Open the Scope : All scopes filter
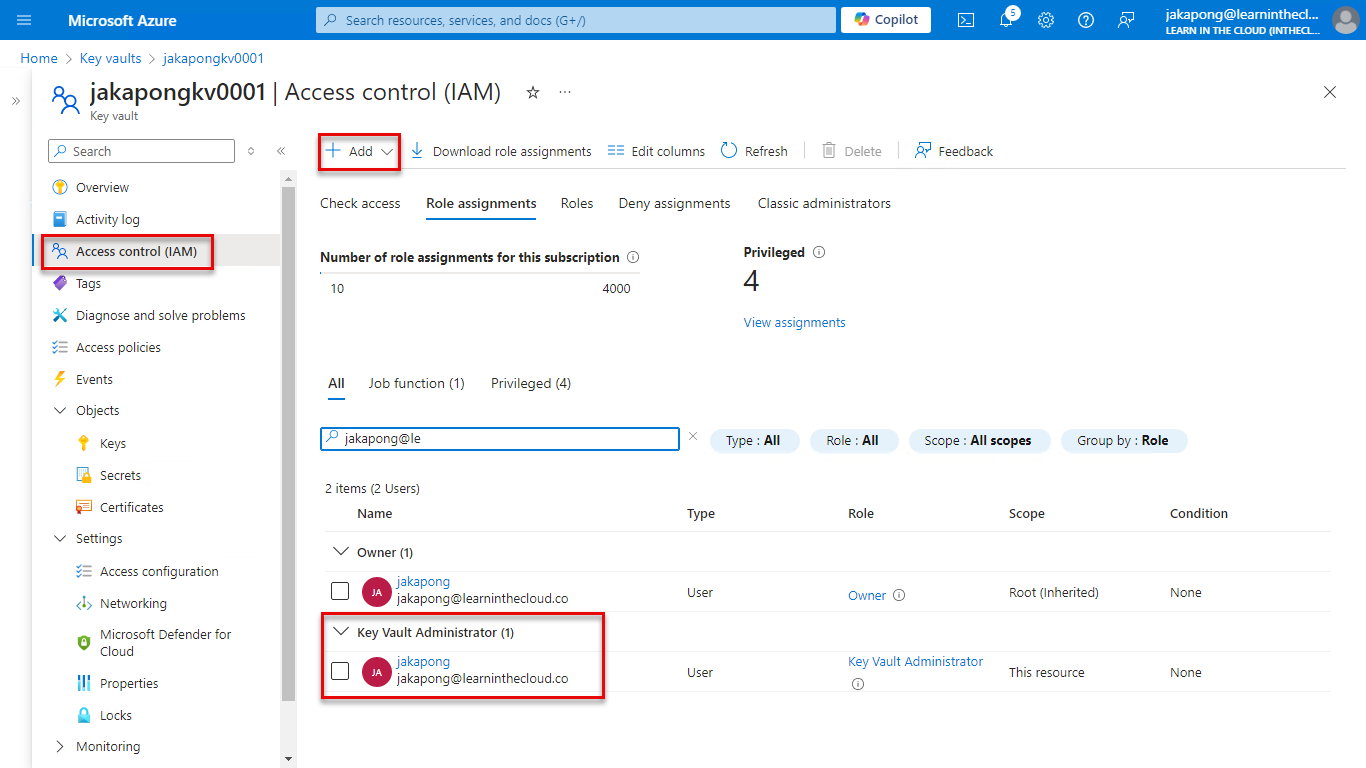The image size is (1366, 768). [978, 440]
